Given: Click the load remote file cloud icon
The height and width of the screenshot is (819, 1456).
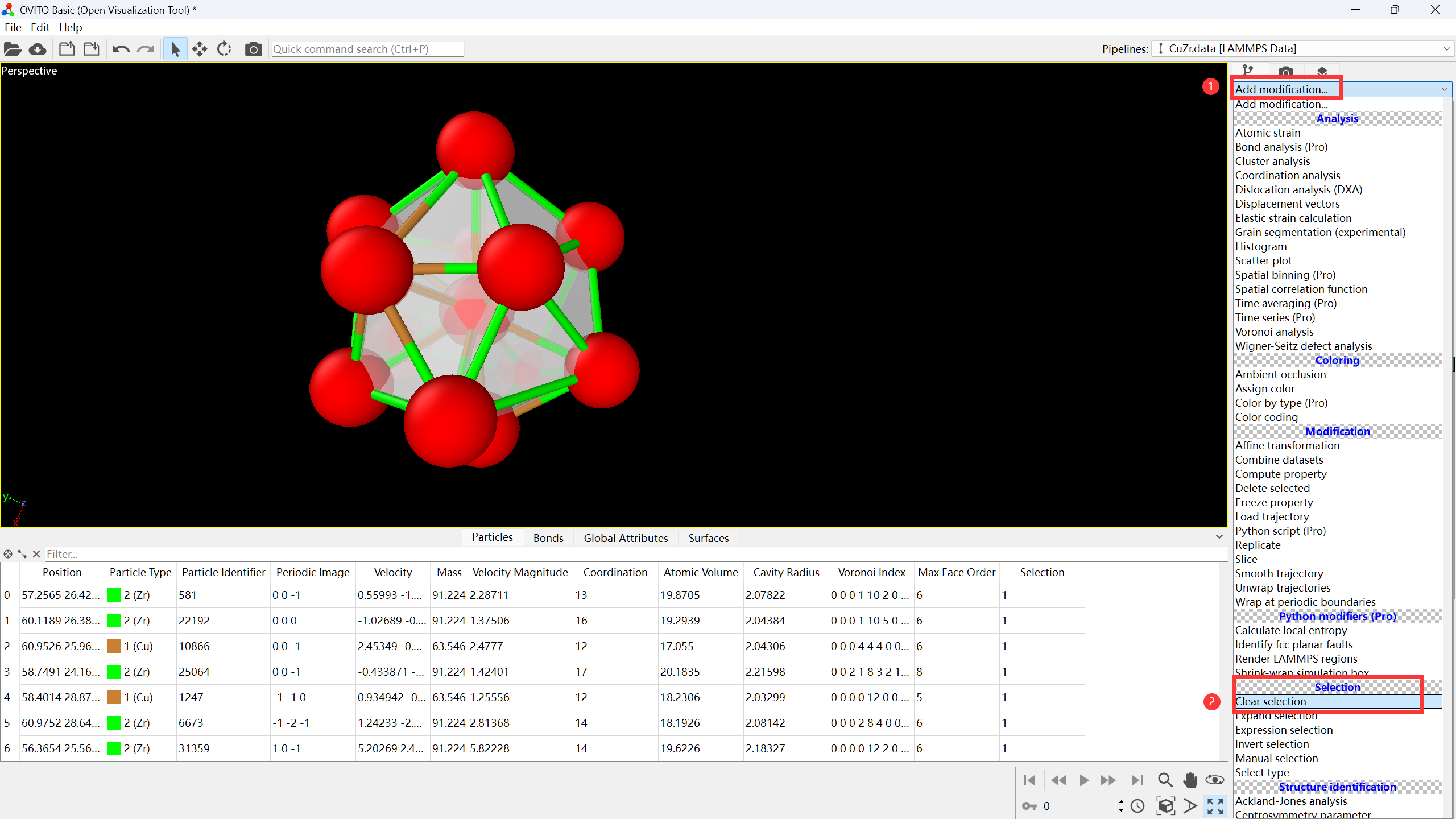Looking at the screenshot, I should pos(38,49).
